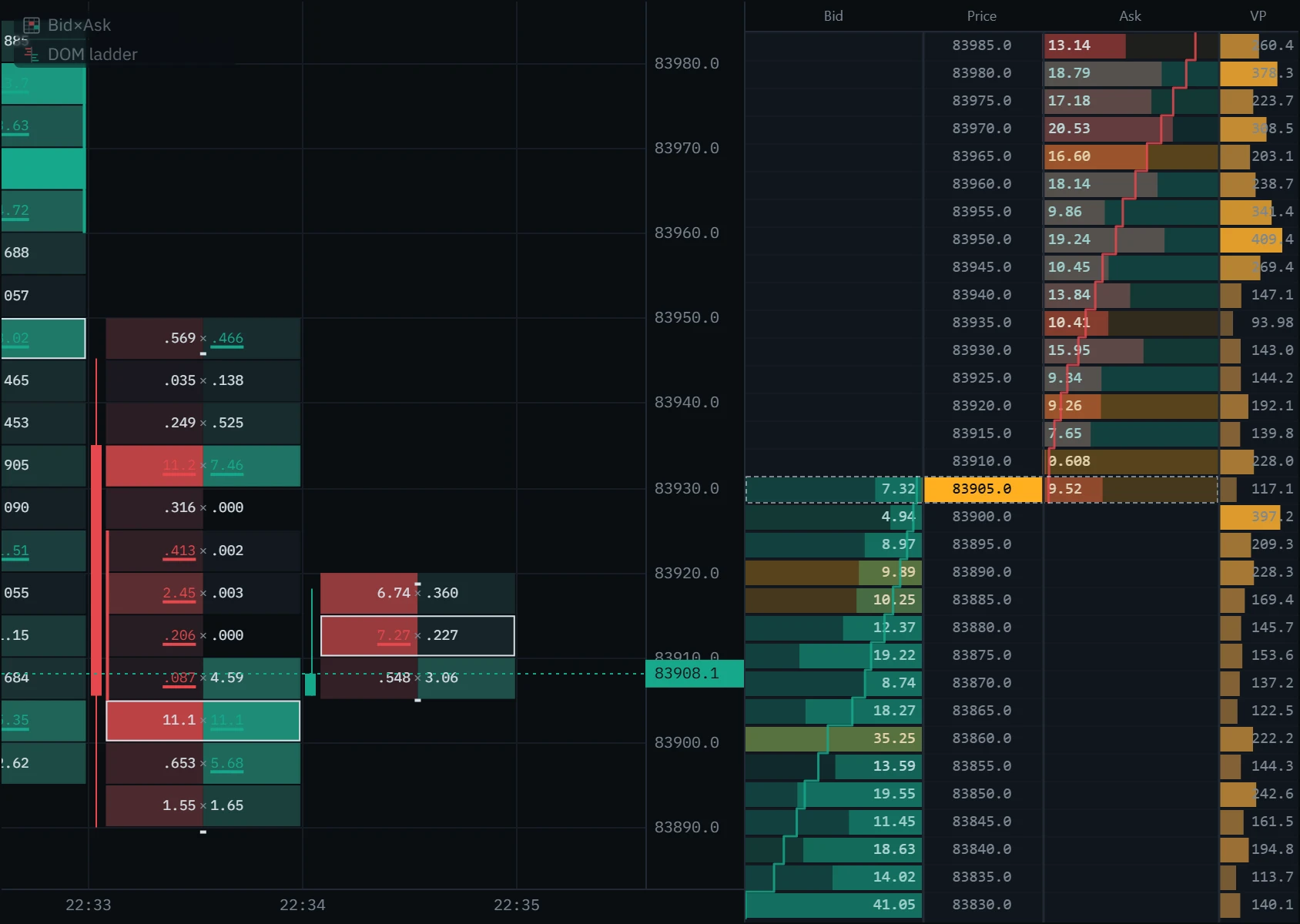This screenshot has width=1300, height=924.
Task: Select the DOM ladder legend label
Action: (92, 55)
